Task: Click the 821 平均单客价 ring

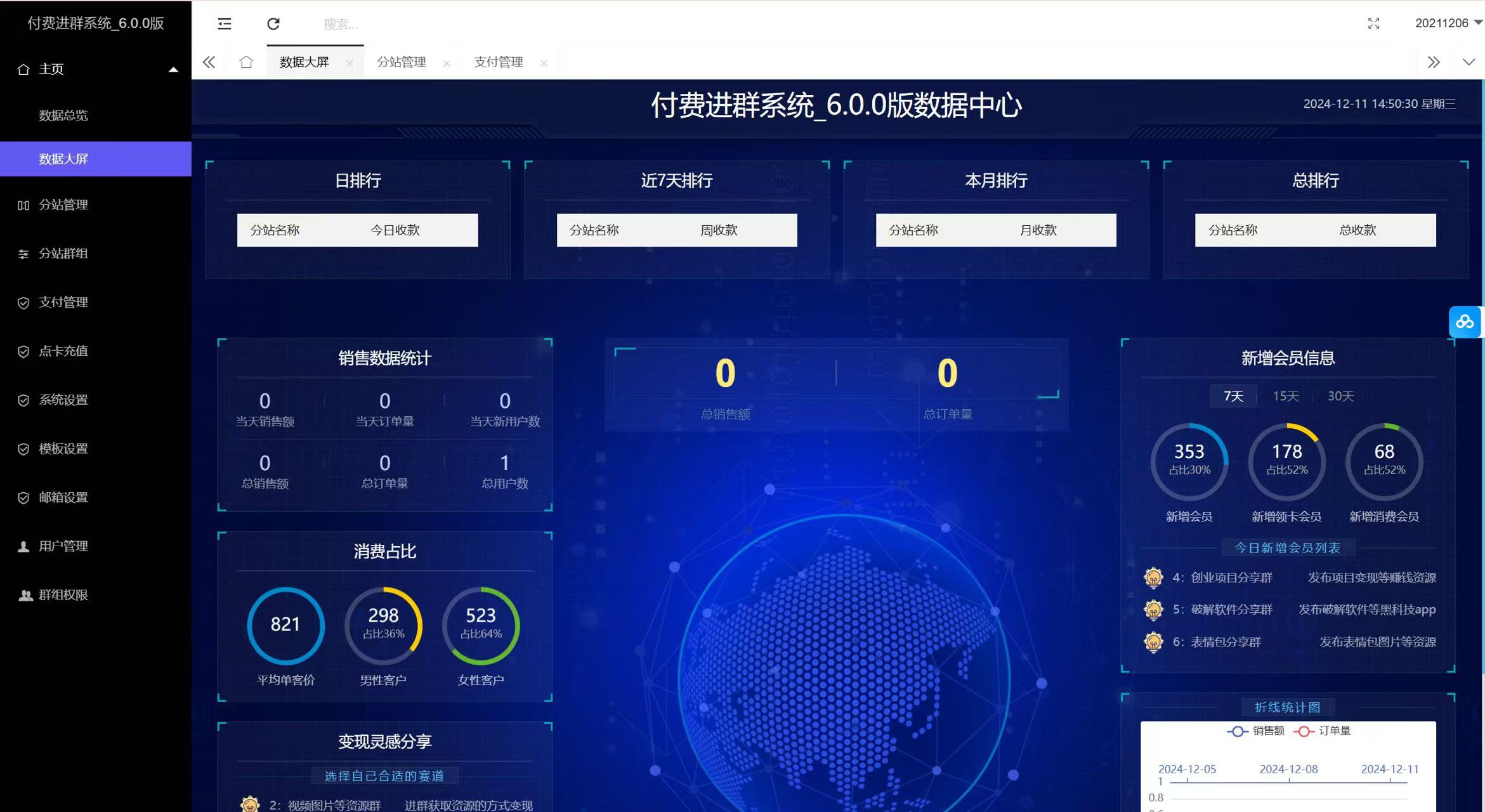Action: pos(285,625)
